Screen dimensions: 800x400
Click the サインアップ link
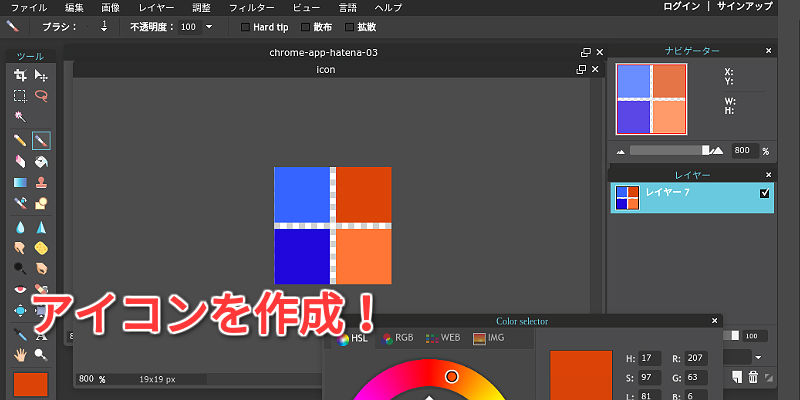point(744,7)
